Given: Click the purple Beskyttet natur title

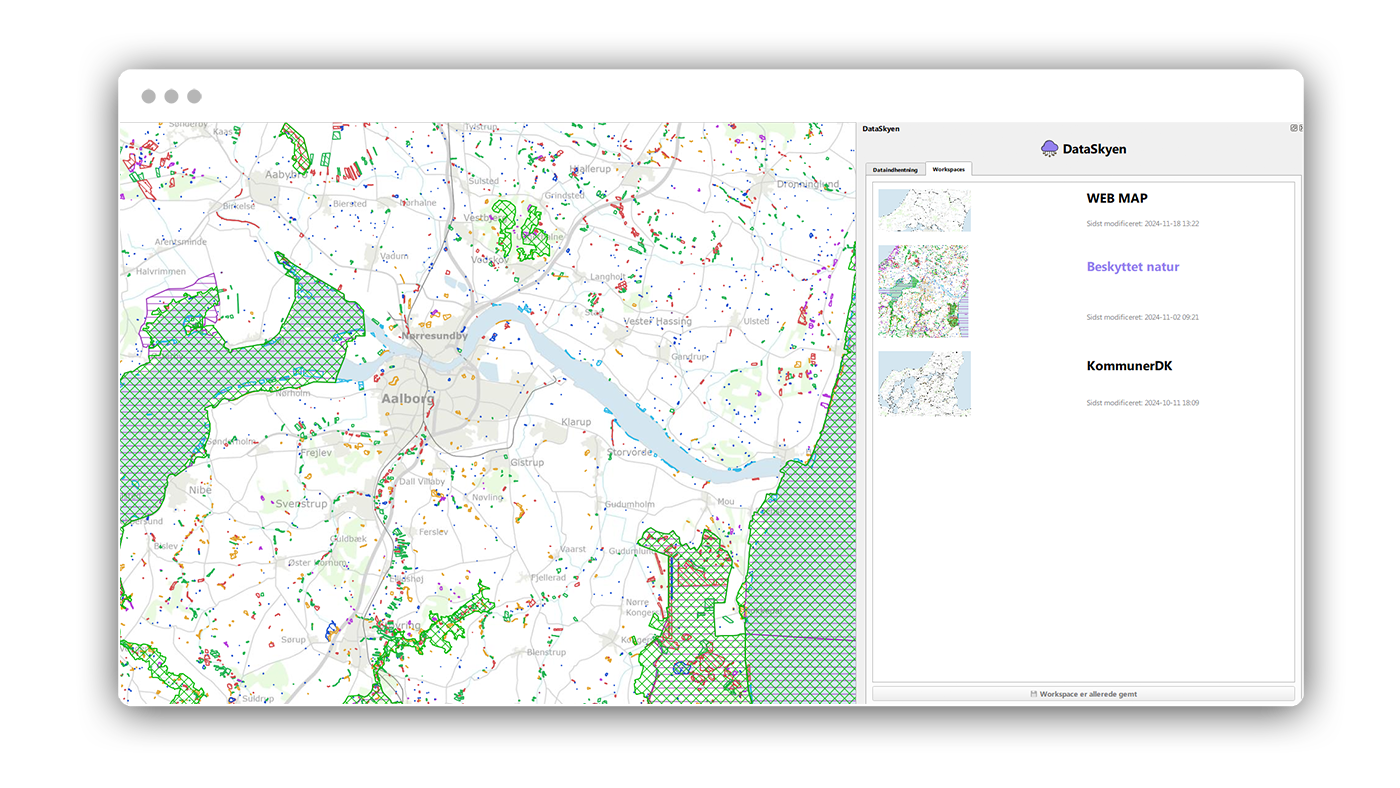Looking at the screenshot, I should pyautogui.click(x=1132, y=267).
